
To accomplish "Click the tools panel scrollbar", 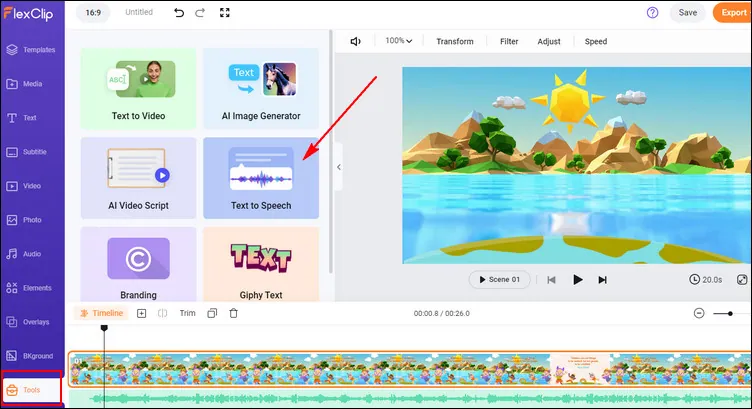I will point(330,152).
